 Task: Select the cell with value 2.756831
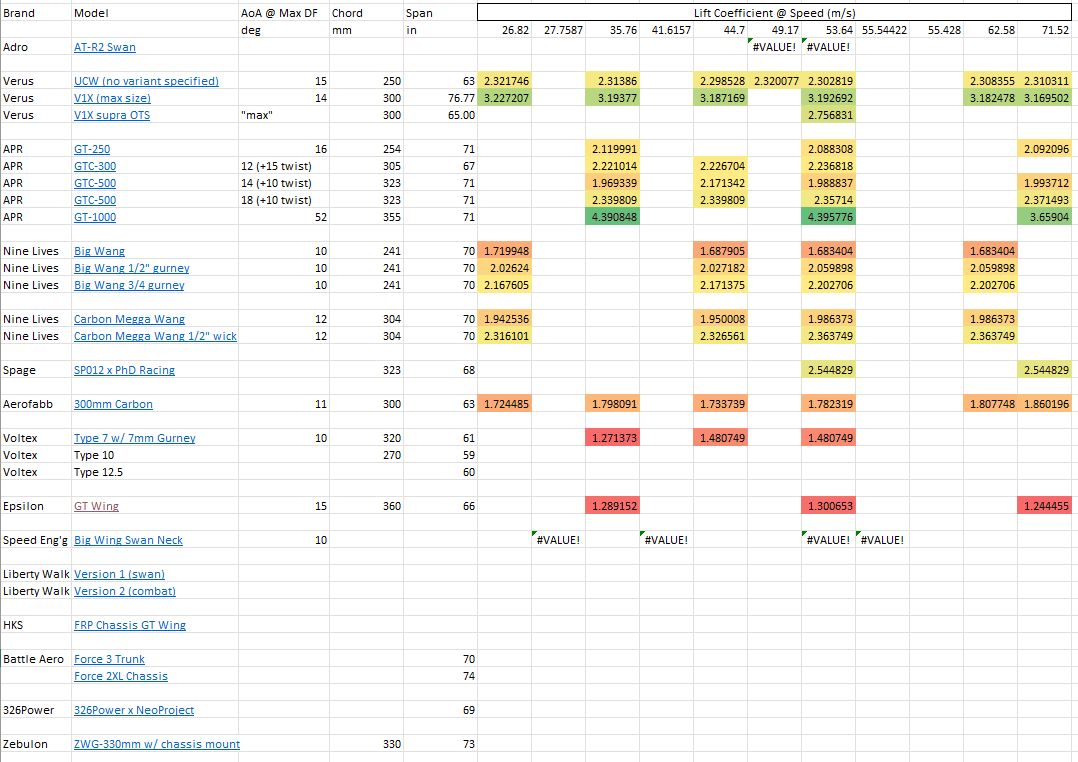click(828, 115)
